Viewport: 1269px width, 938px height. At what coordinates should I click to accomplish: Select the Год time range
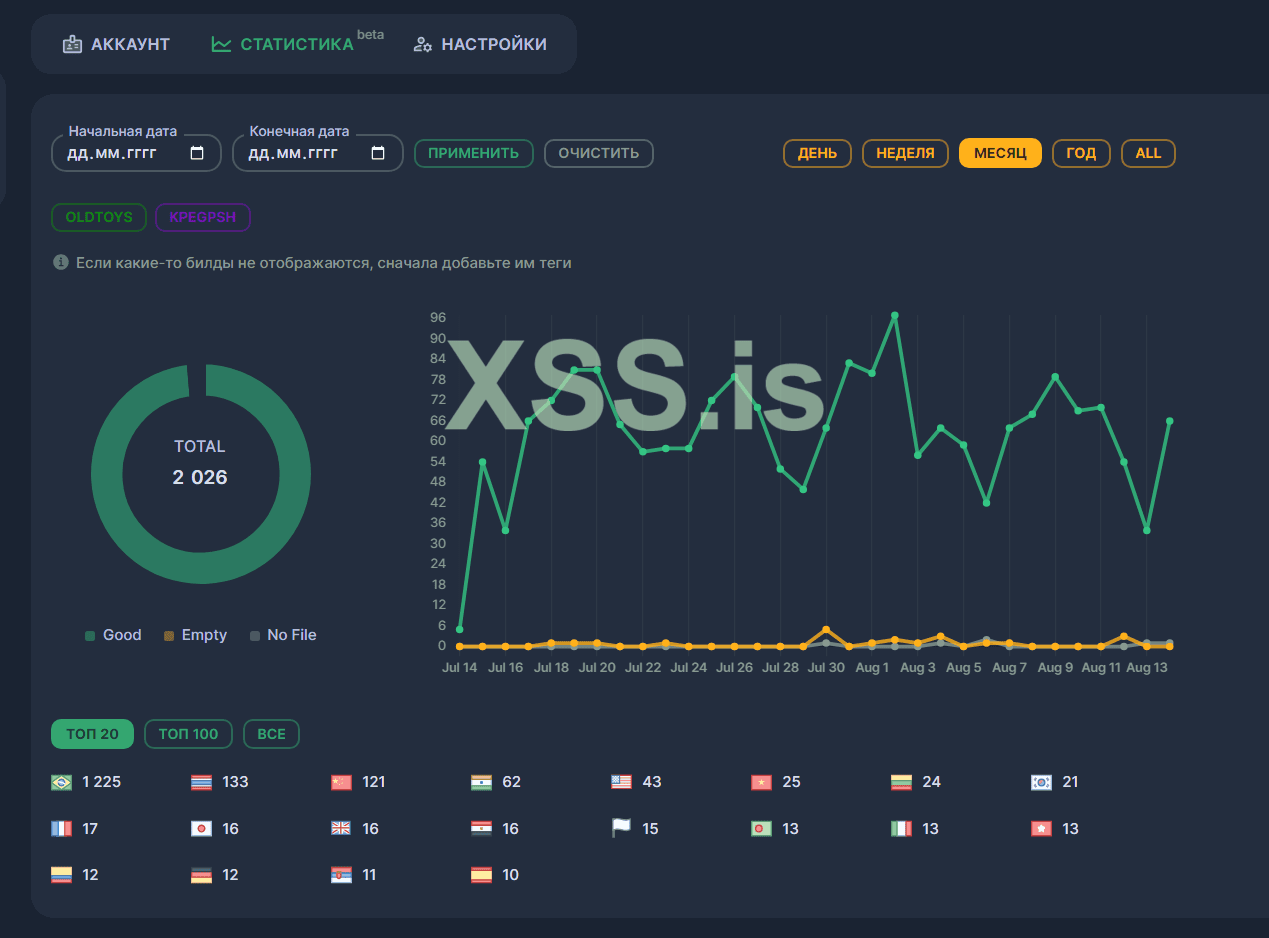point(1081,153)
